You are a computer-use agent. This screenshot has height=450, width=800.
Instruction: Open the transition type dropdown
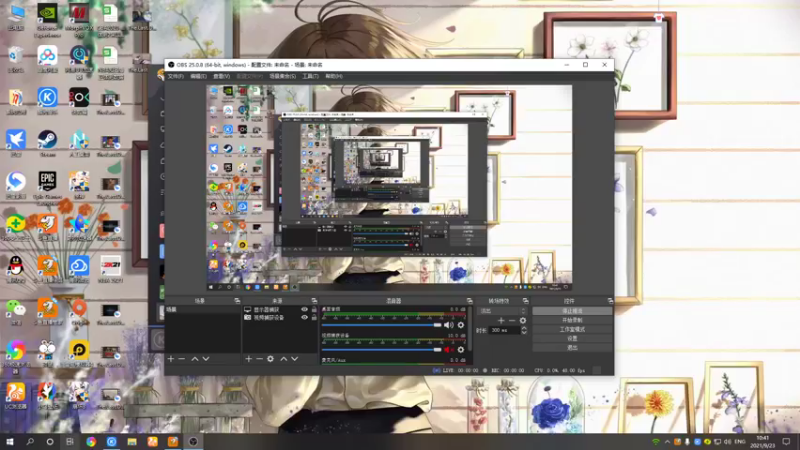pyautogui.click(x=502, y=311)
